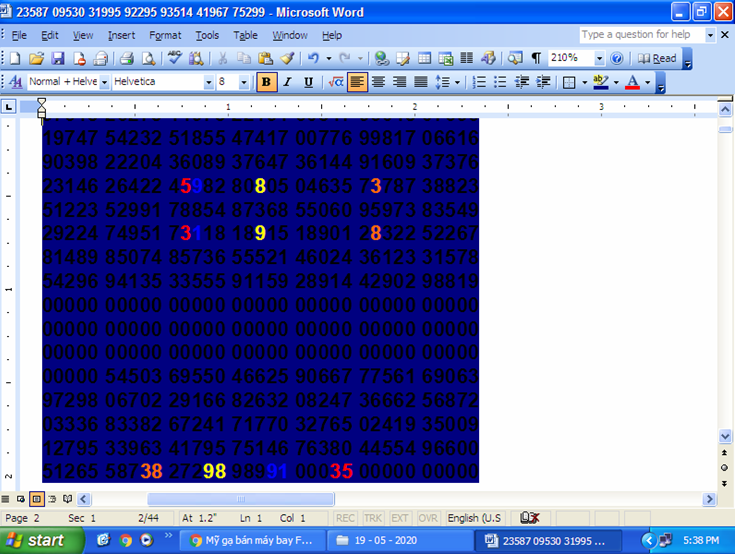737x555 pixels.
Task: Expand the 210% zoom dropdown
Action: click(599, 59)
